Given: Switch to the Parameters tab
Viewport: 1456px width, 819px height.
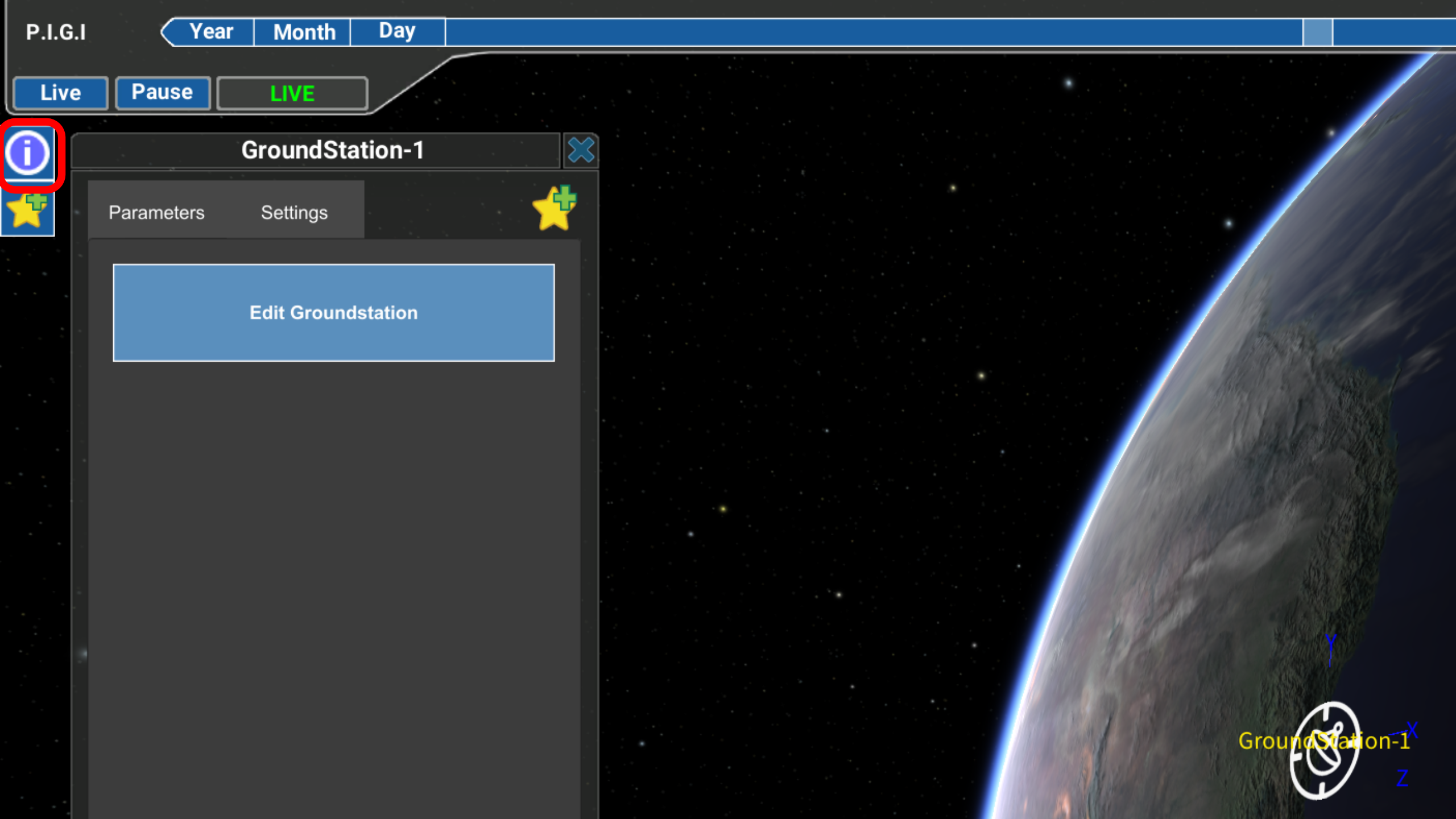Looking at the screenshot, I should [x=156, y=213].
